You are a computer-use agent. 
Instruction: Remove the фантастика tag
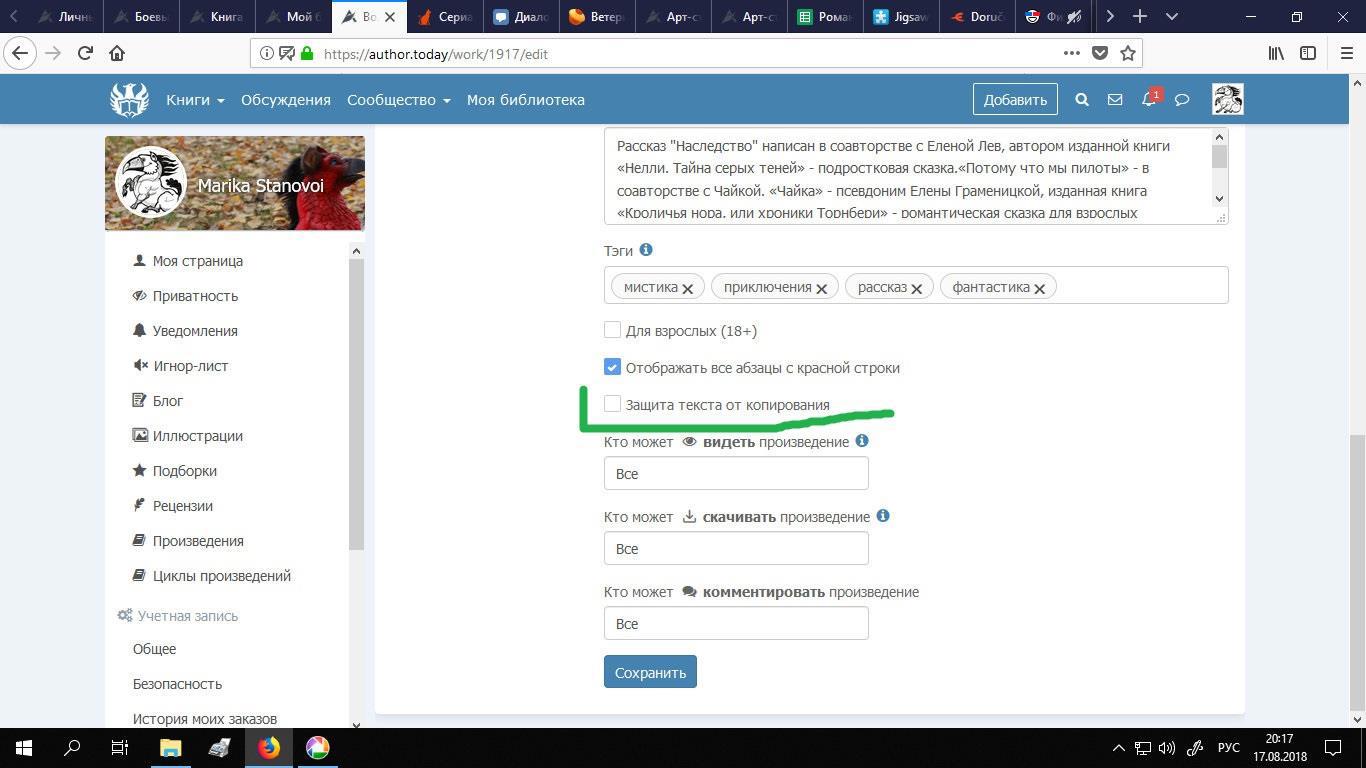1040,288
